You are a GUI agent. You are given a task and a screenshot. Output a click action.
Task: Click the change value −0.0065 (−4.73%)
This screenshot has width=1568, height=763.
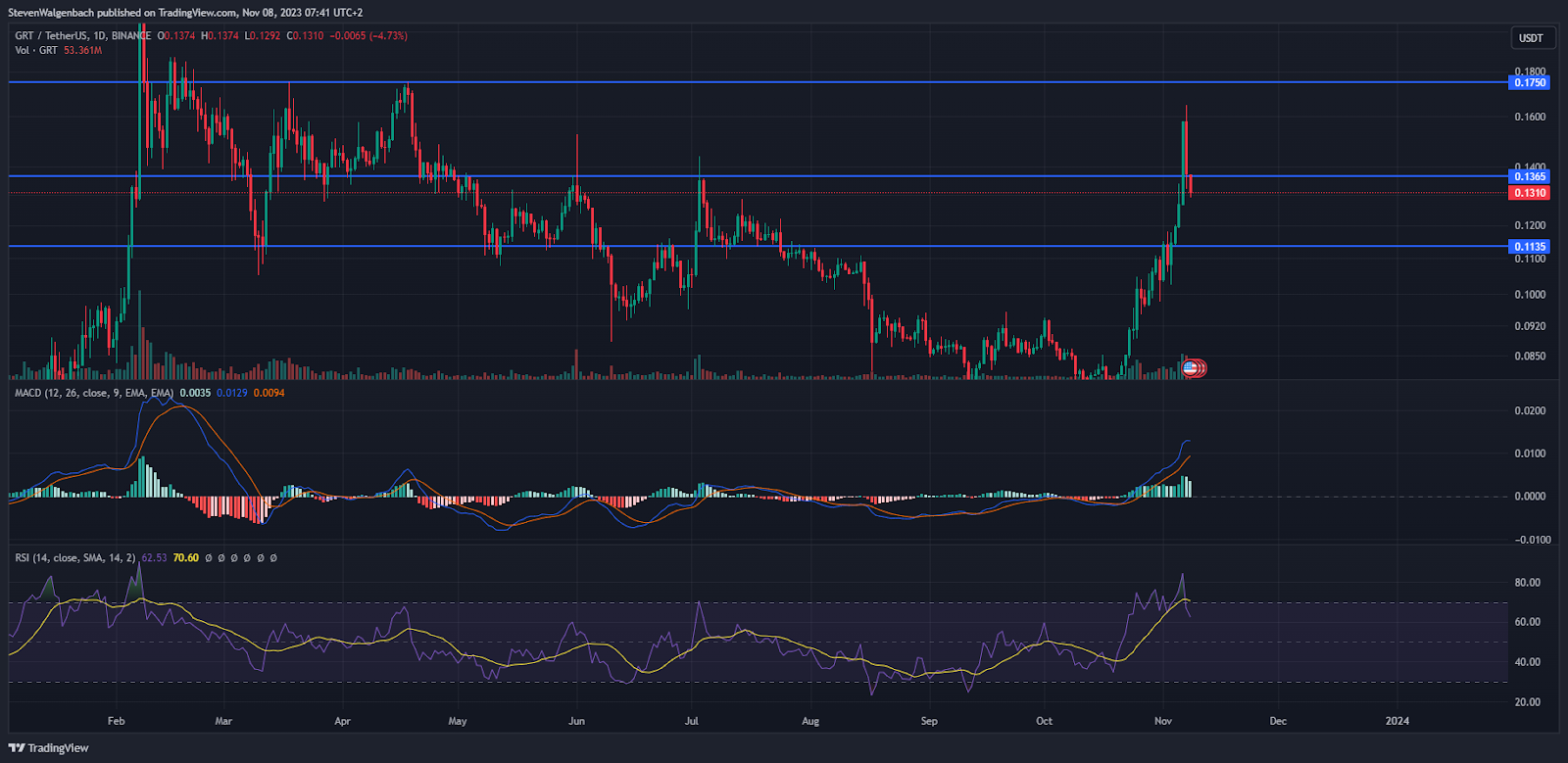[x=368, y=36]
